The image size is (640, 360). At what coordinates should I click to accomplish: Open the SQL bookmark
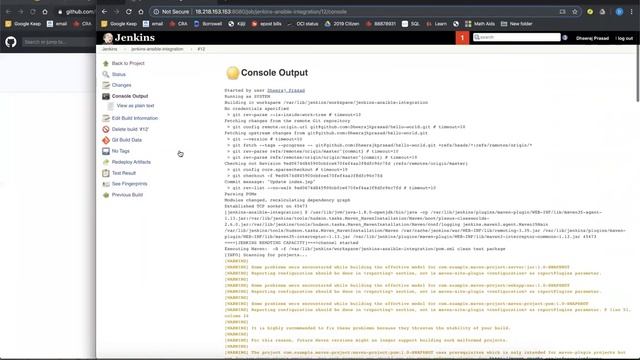coord(411,24)
